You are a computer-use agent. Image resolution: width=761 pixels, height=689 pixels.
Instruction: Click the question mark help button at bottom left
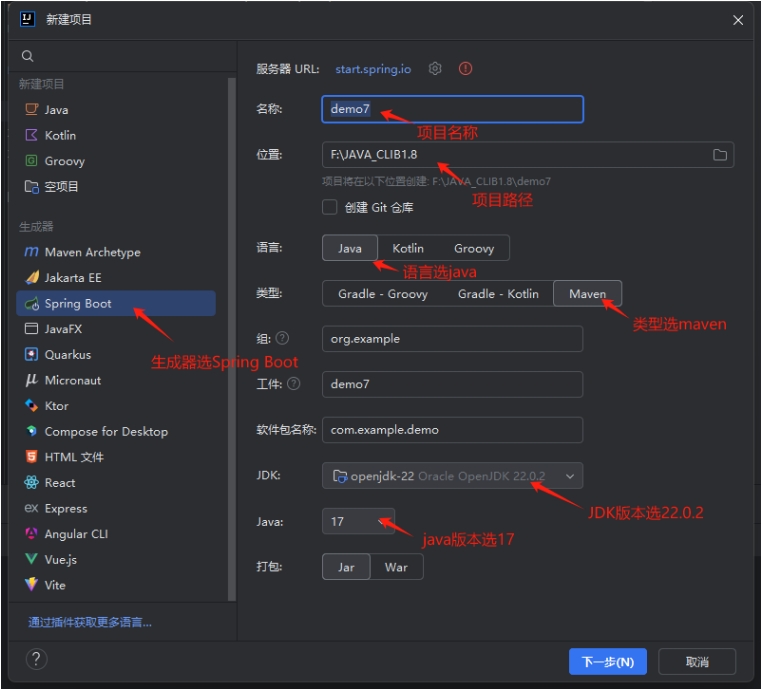coord(36,659)
